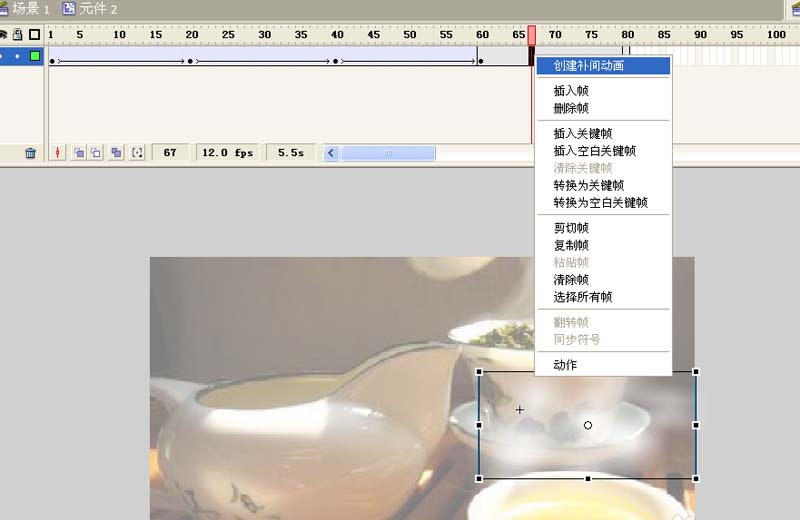Select 剪切帧 from context menu
Screen dimensions: 800x520
point(571,228)
